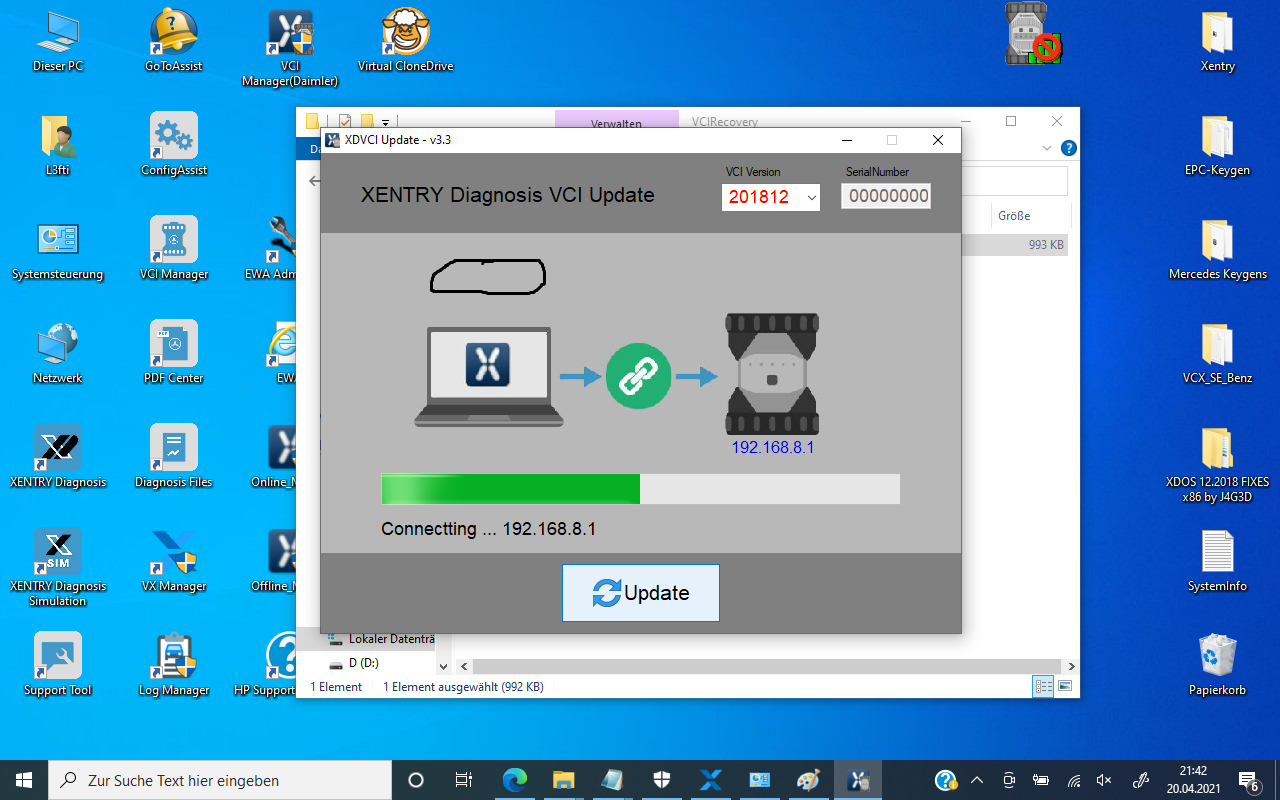Click taskbar search box Zur Suche
Image resolution: width=1280 pixels, height=800 pixels.
220,780
